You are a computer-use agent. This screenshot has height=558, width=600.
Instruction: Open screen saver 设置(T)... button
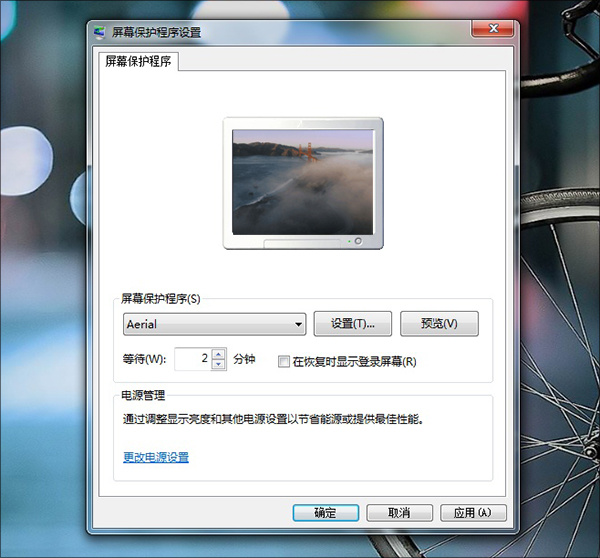(352, 324)
